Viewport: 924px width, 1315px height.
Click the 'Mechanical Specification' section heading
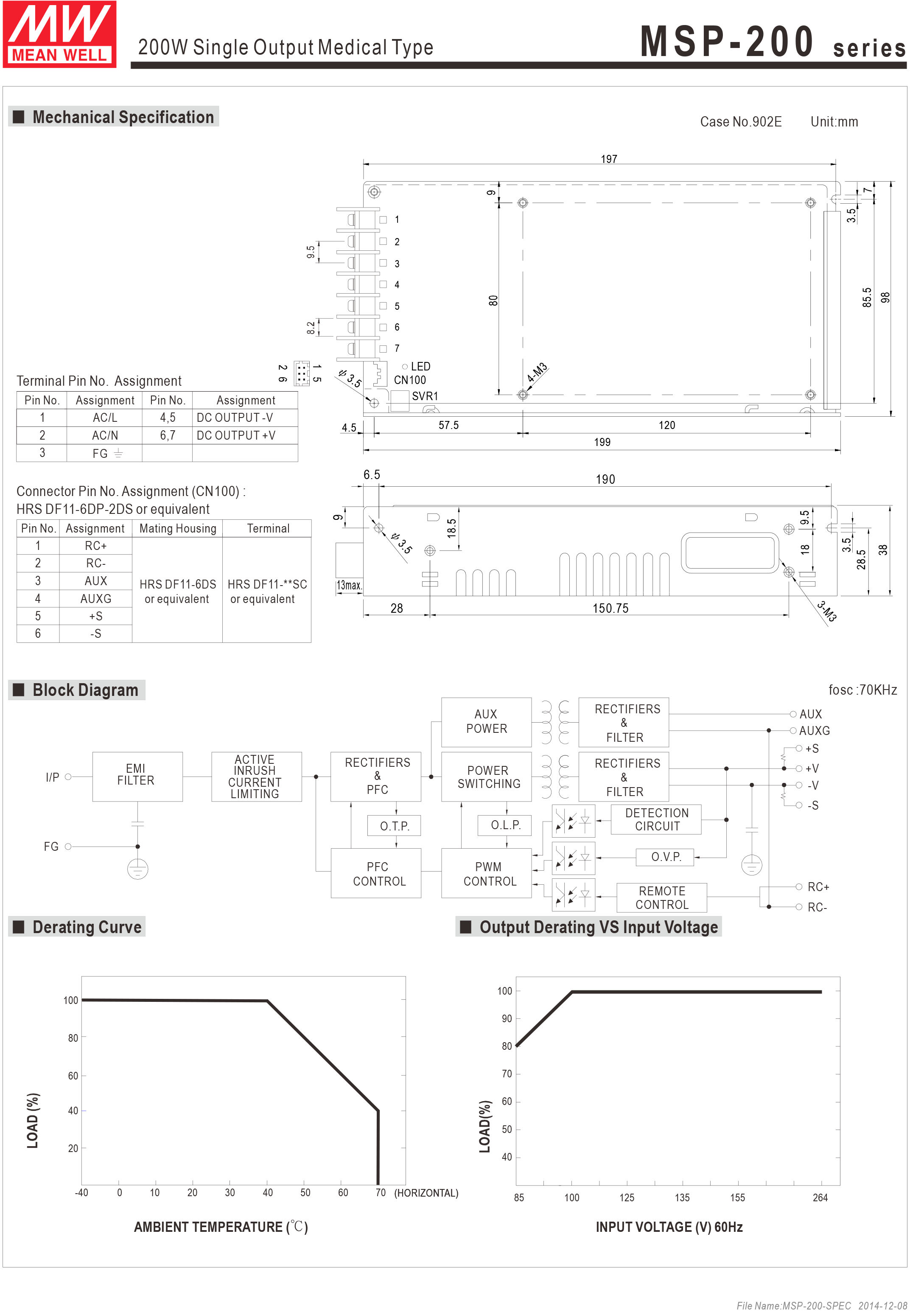(x=114, y=117)
